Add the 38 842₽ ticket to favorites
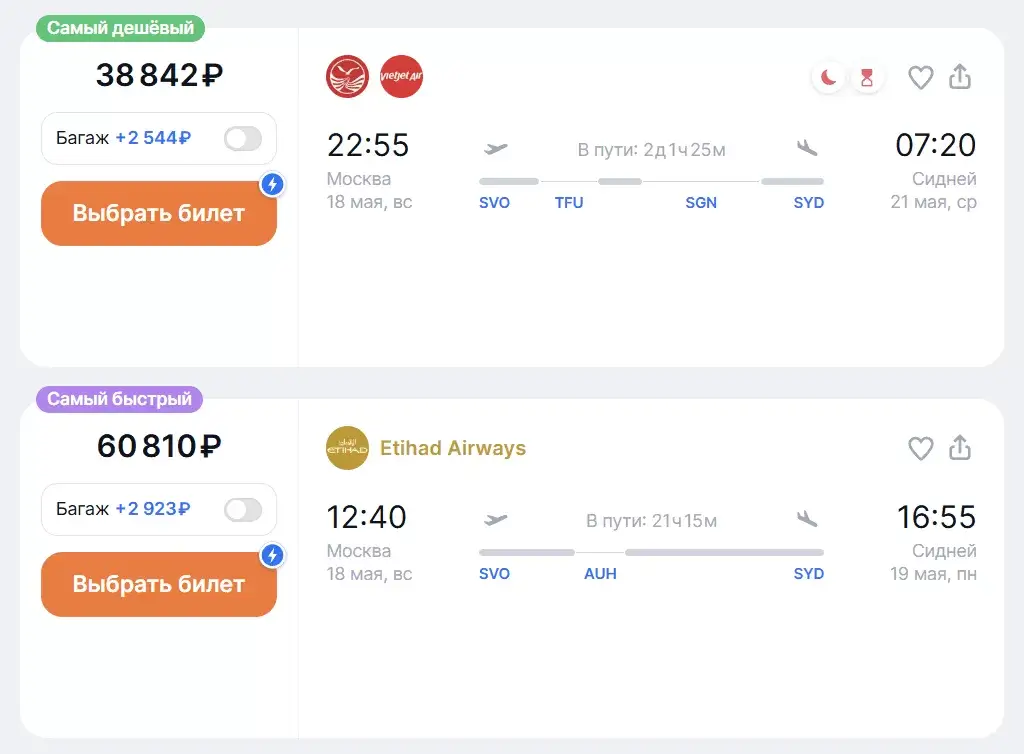Viewport: 1024px width, 754px height. 920,78
